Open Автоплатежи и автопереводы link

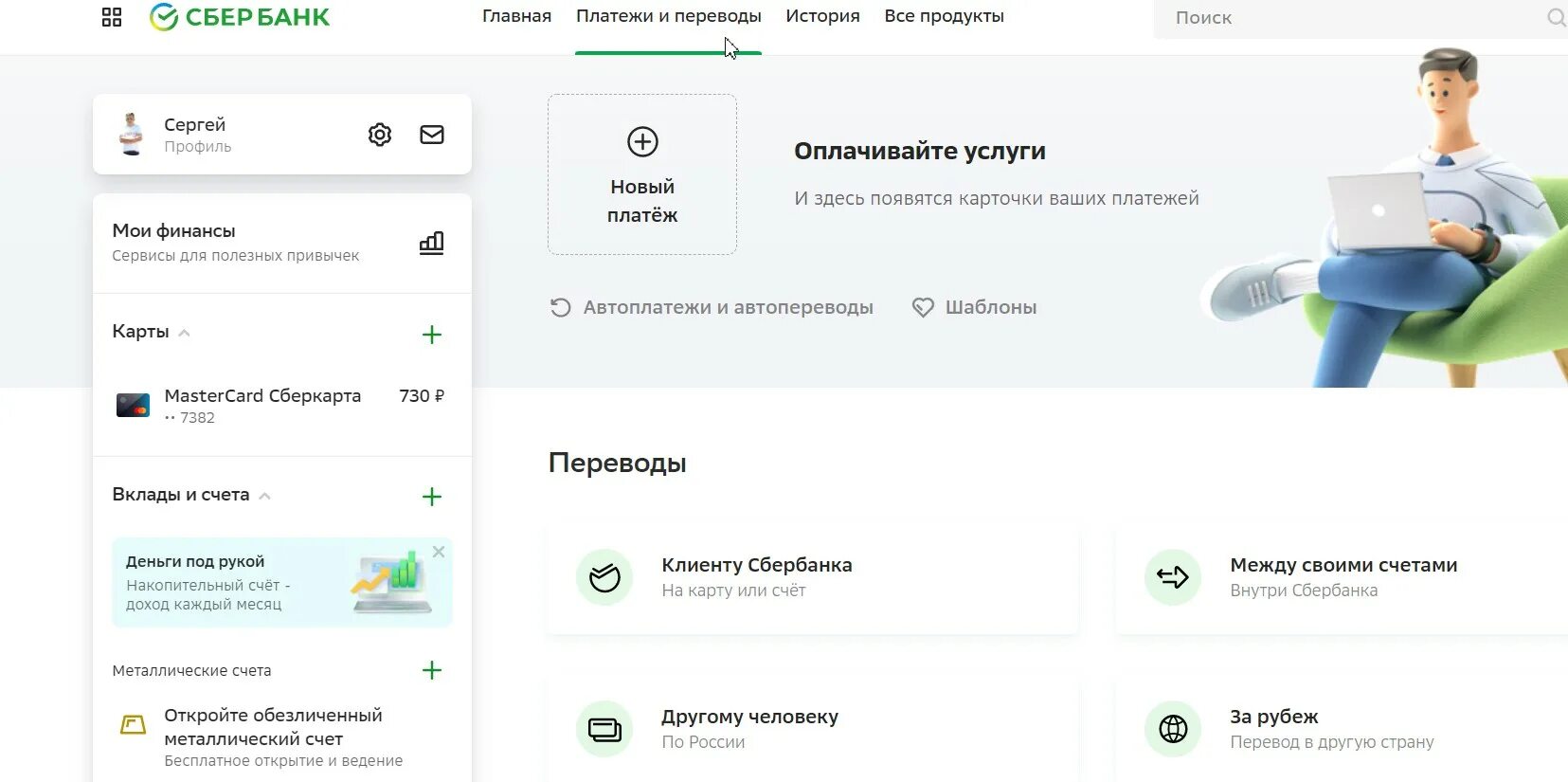pos(712,308)
